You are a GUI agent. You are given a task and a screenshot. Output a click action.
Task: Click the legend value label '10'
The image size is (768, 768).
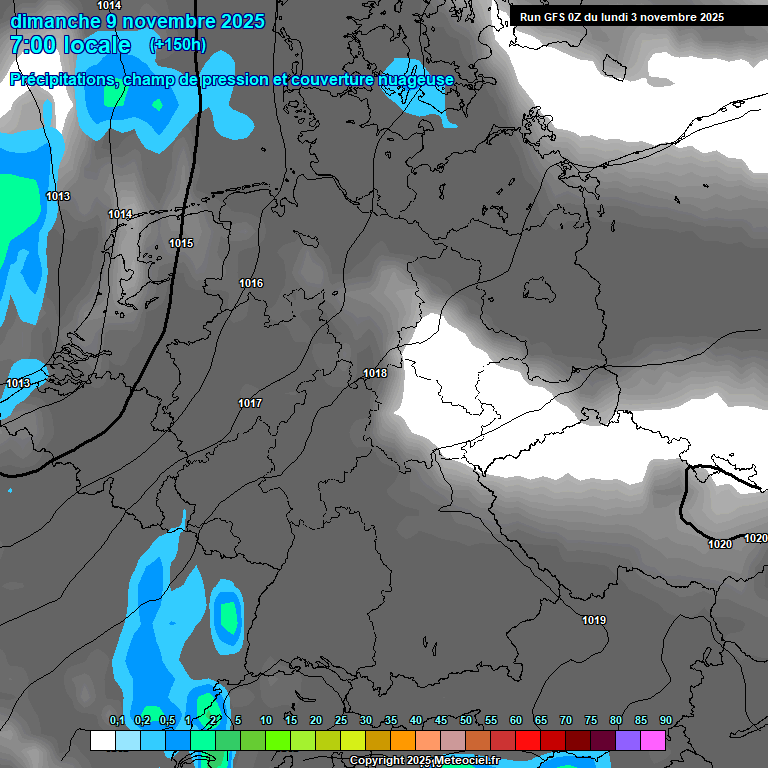[266, 720]
